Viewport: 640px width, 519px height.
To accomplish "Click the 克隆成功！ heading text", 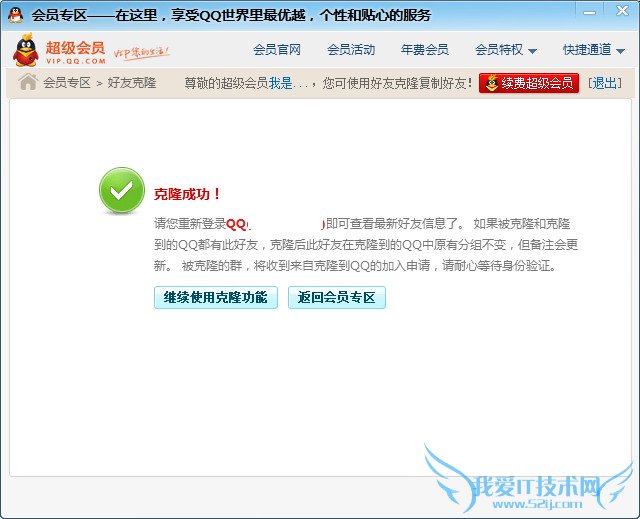I will (x=187, y=194).
